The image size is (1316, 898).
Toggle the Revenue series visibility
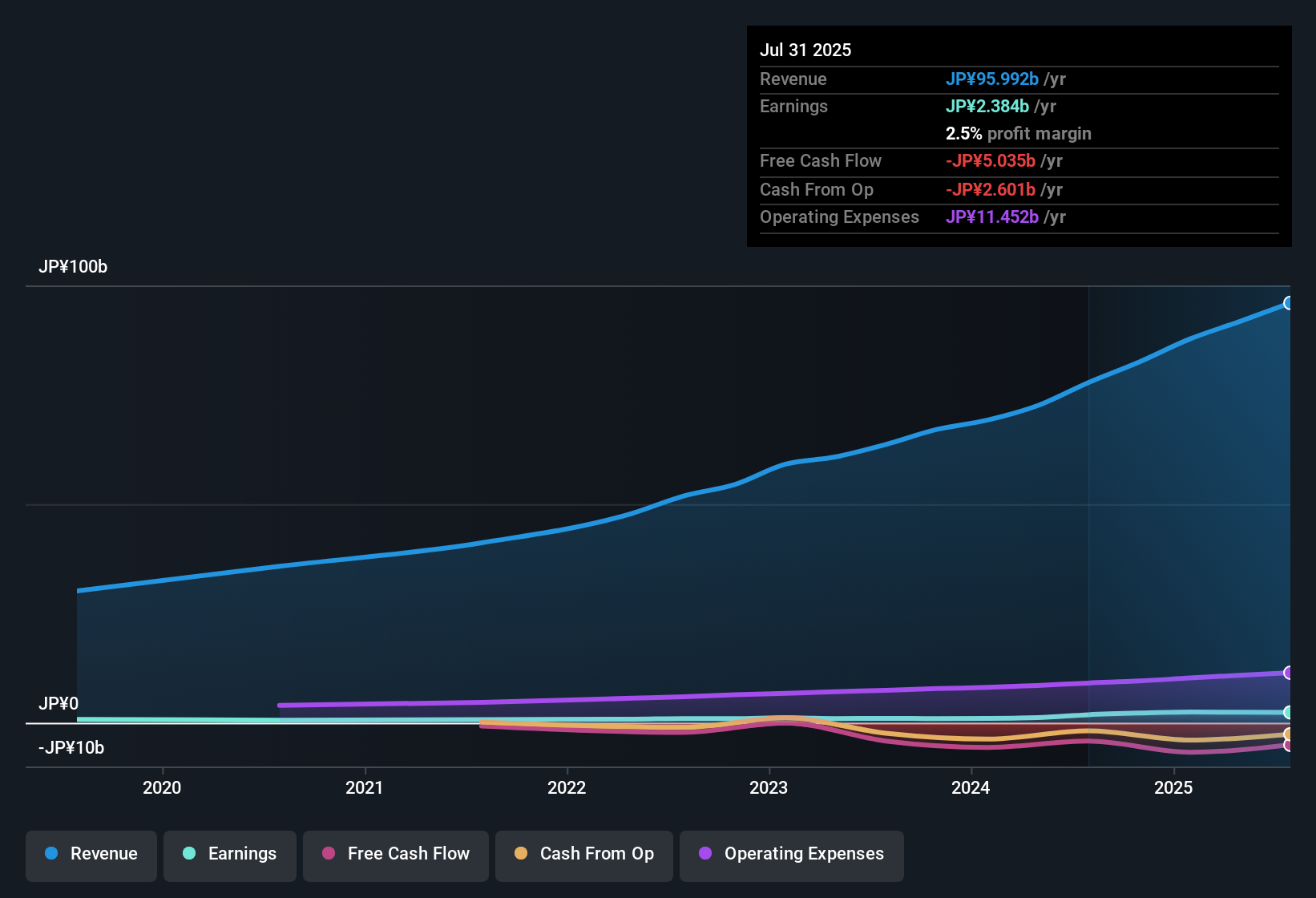91,854
